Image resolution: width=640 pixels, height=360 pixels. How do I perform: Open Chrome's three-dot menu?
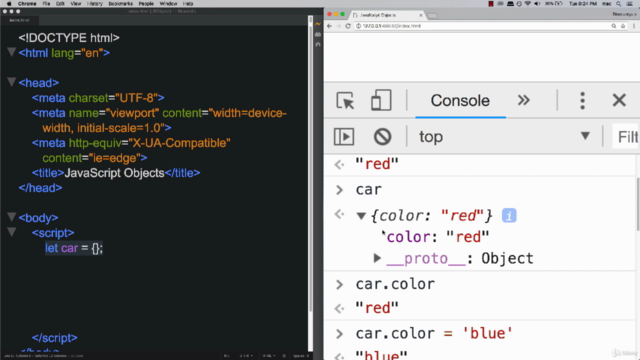point(634,26)
